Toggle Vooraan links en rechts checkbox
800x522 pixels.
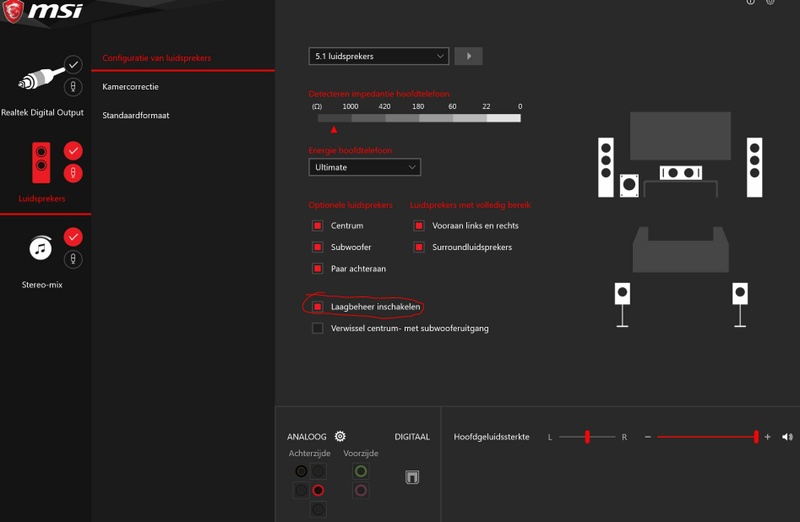[x=419, y=226]
